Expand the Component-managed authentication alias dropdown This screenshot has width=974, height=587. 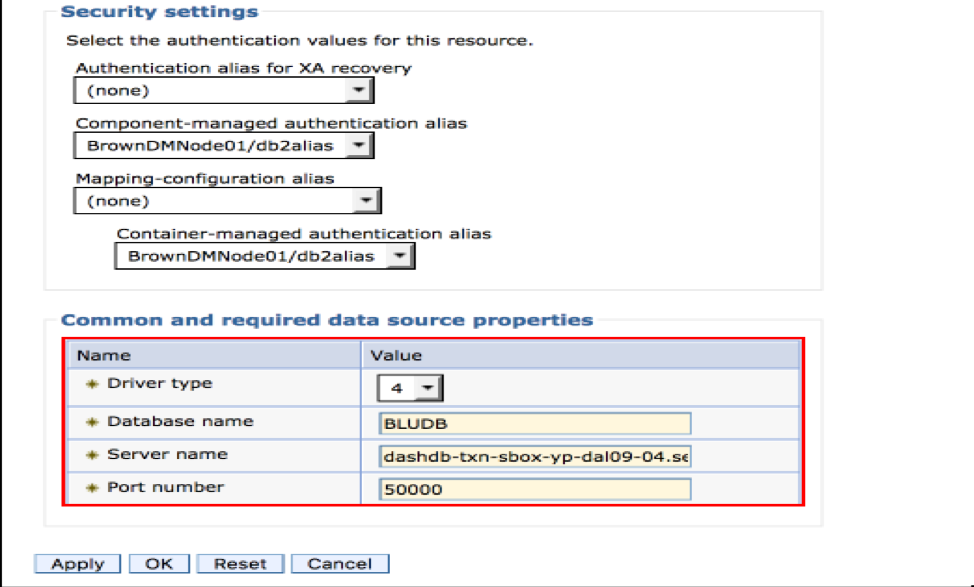click(223, 146)
